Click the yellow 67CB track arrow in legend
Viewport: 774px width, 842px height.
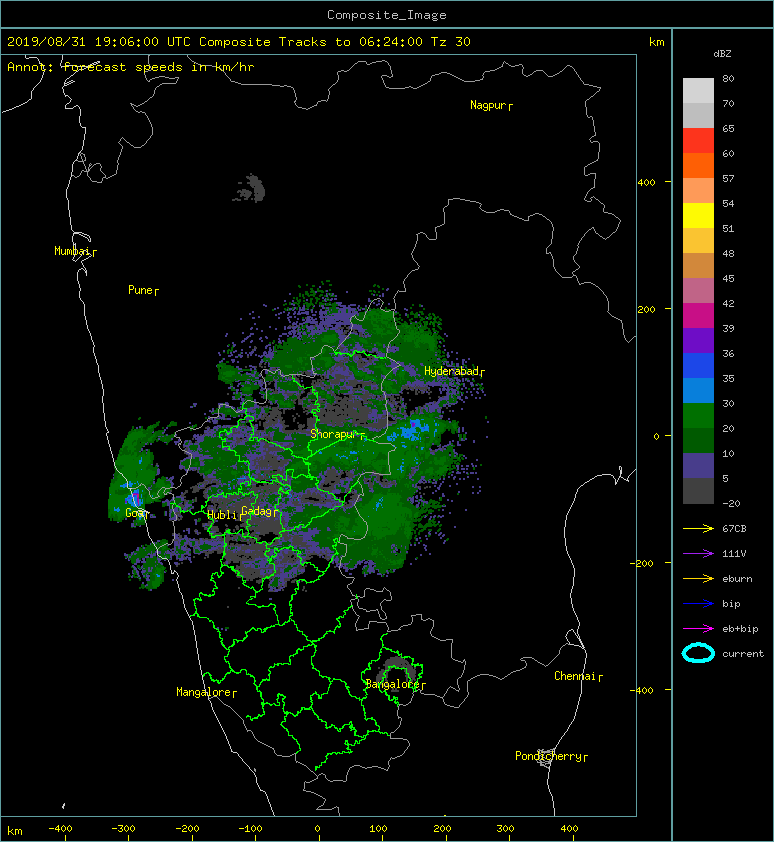tap(698, 528)
